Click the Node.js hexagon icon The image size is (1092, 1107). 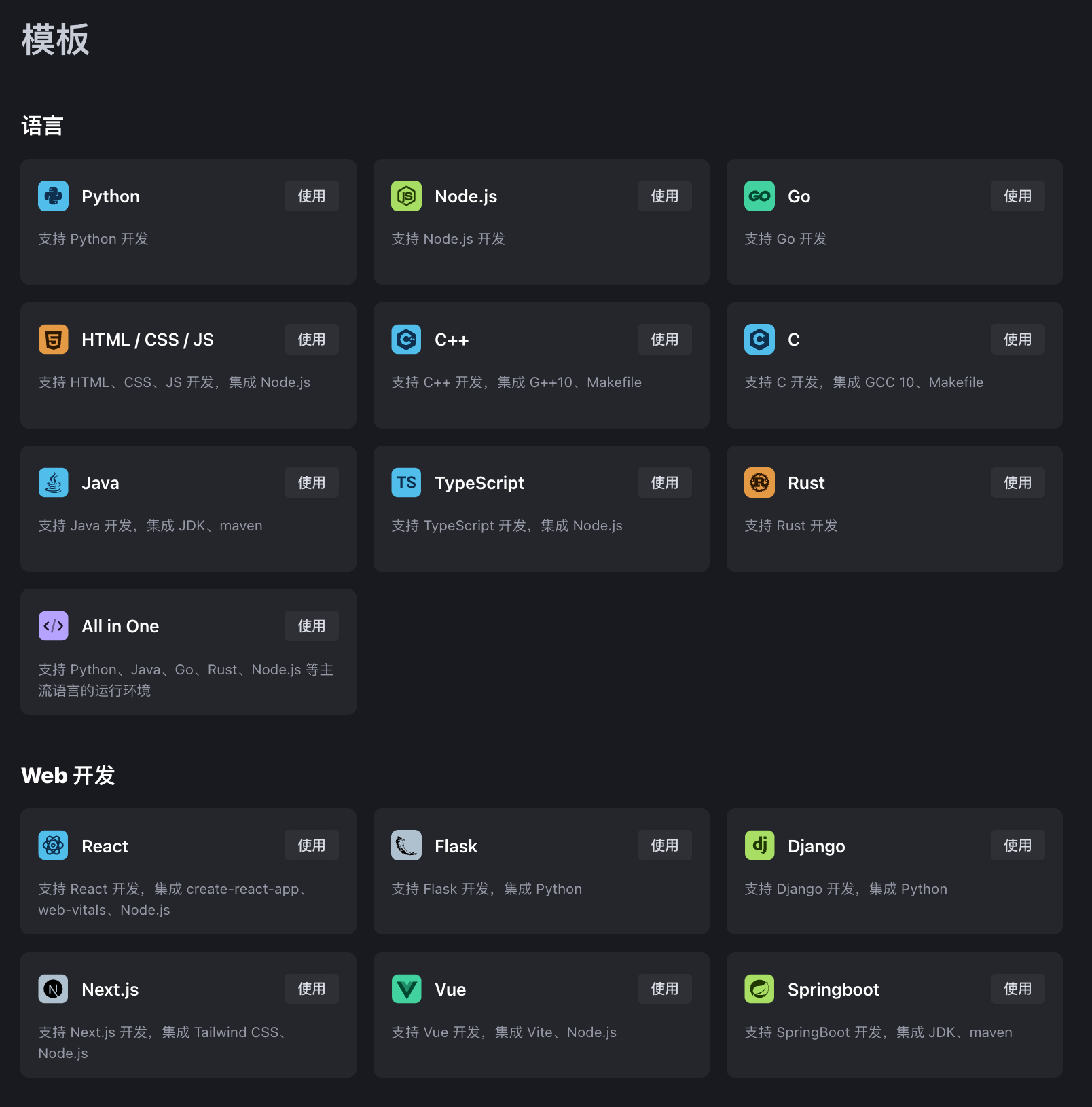(406, 196)
